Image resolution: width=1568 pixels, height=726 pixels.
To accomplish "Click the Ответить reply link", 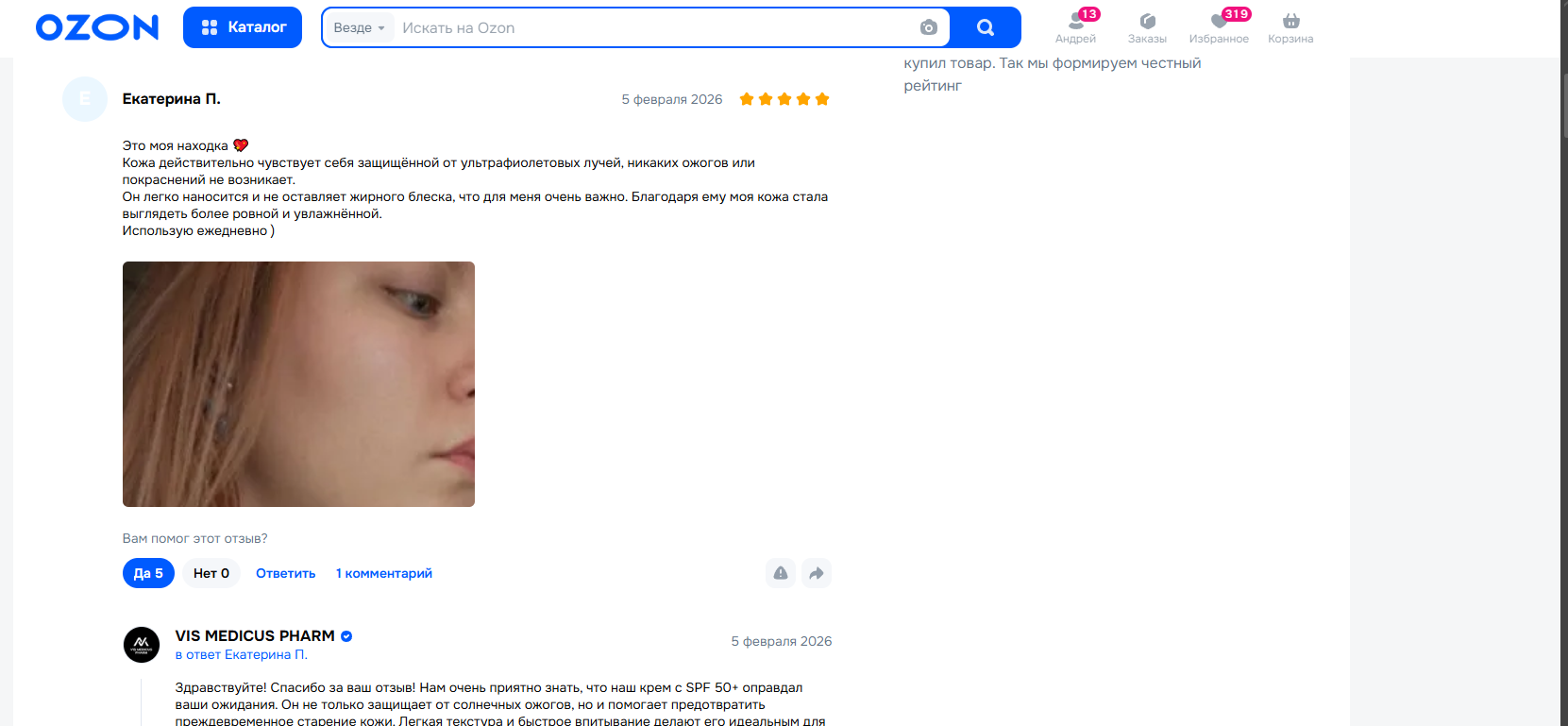I will [x=286, y=573].
